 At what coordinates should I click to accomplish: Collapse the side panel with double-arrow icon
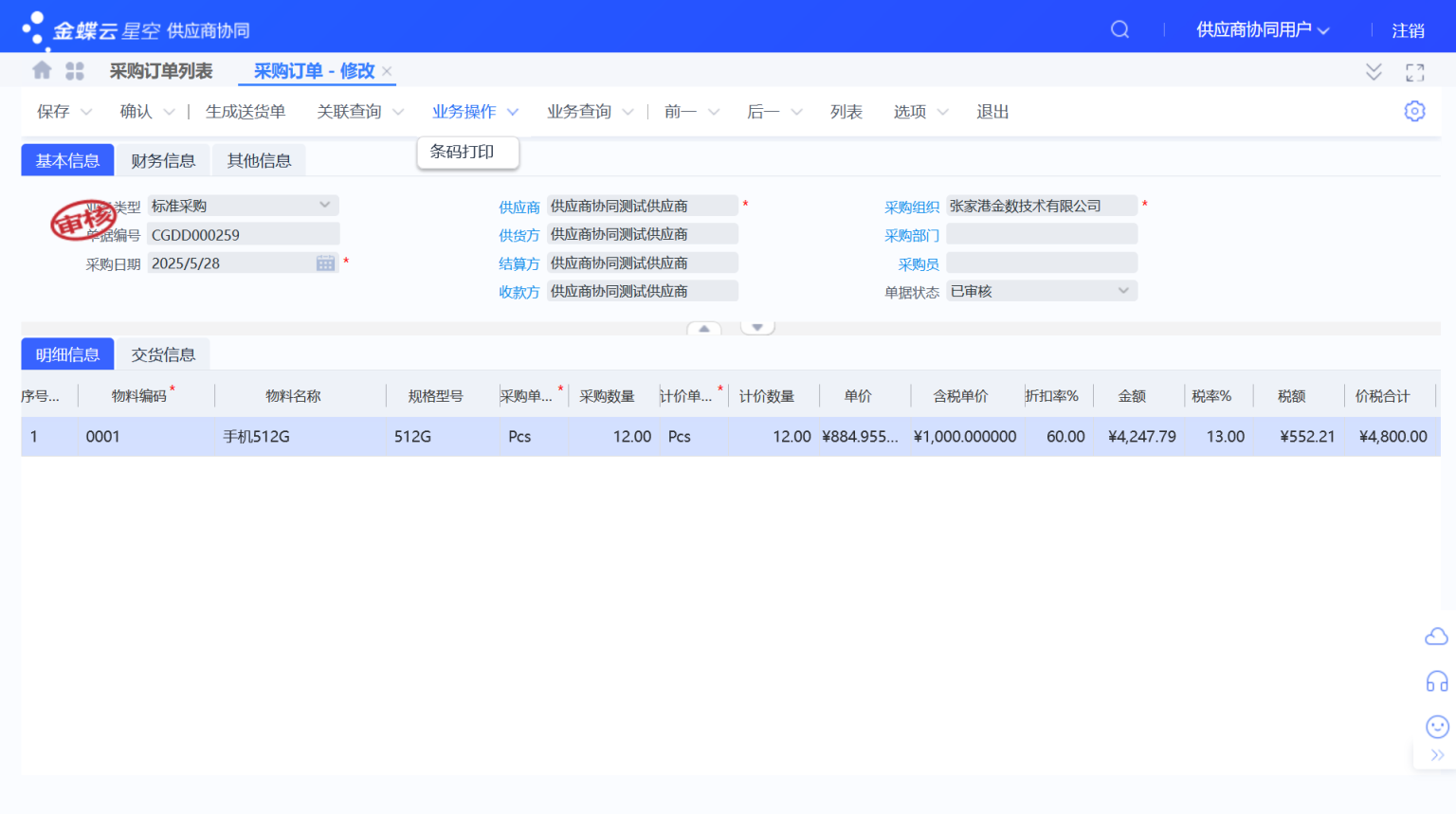click(1437, 755)
